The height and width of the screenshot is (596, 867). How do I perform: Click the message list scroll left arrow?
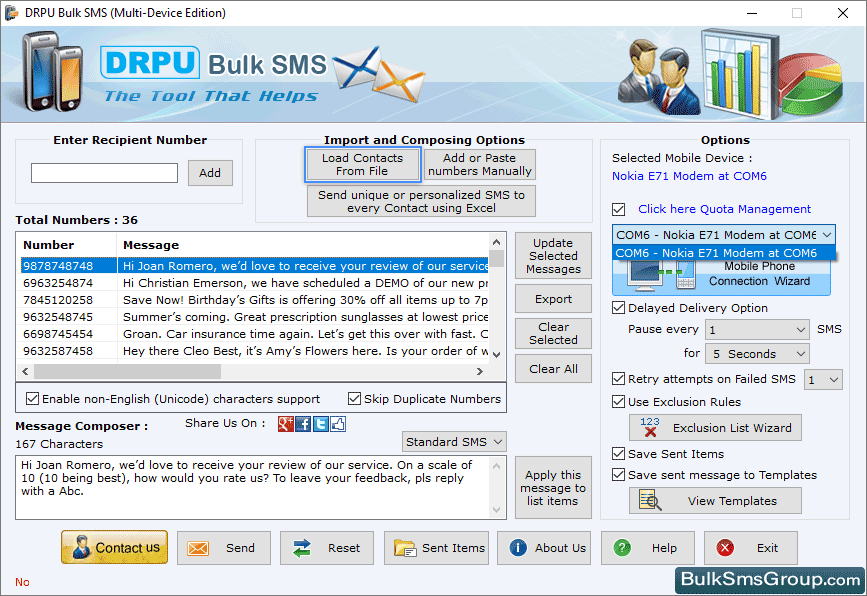(25, 372)
